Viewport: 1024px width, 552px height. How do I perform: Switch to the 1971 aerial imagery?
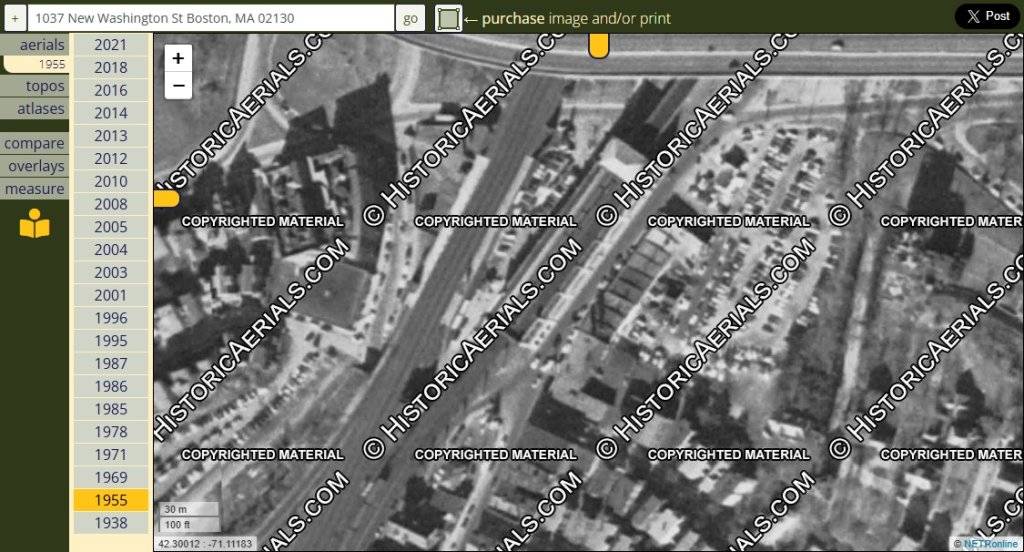click(x=111, y=455)
